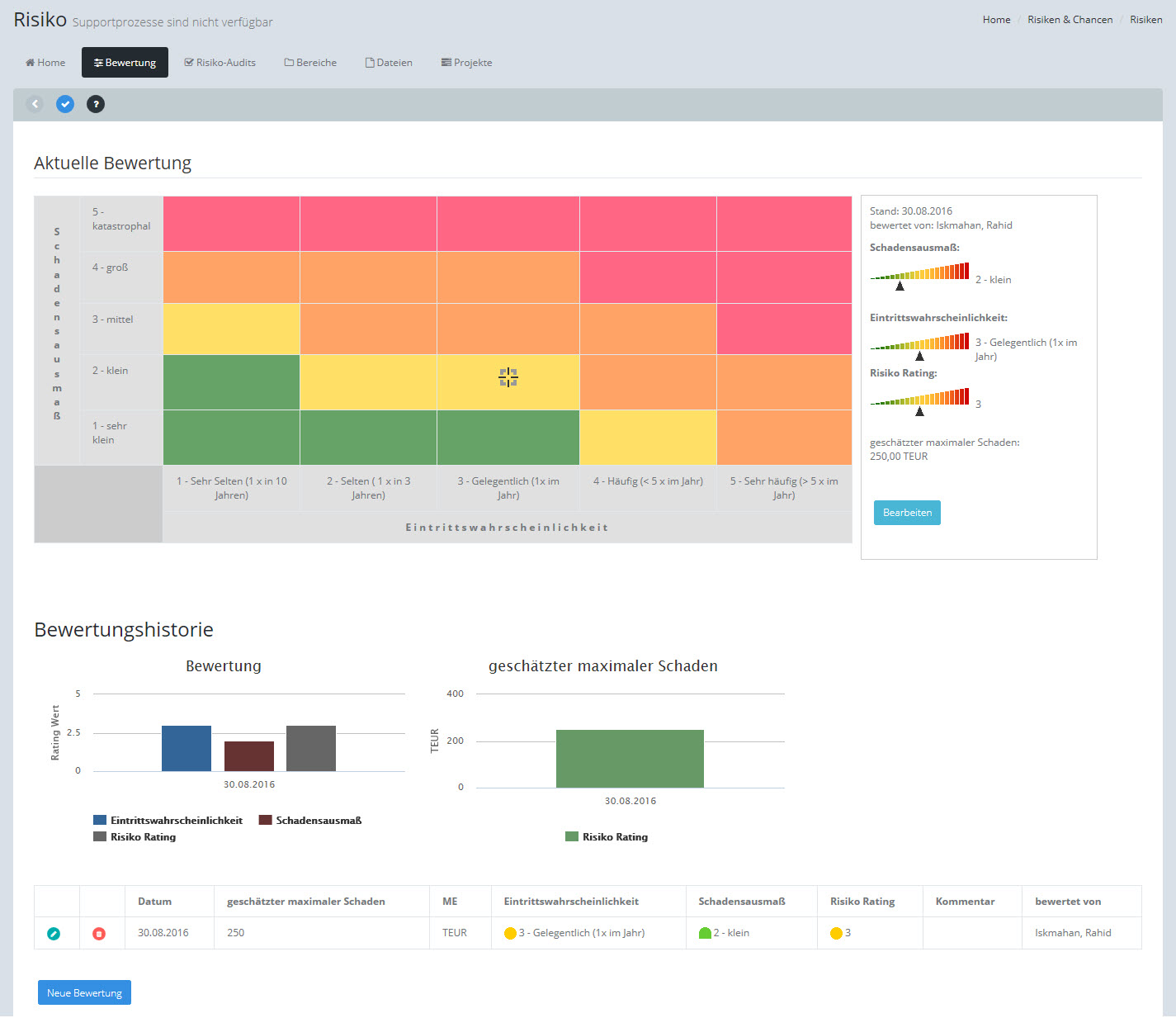Toggle Eintrittswahrscheinlichkeit series in chart legend
This screenshot has height=1018, width=1176.
(x=168, y=821)
